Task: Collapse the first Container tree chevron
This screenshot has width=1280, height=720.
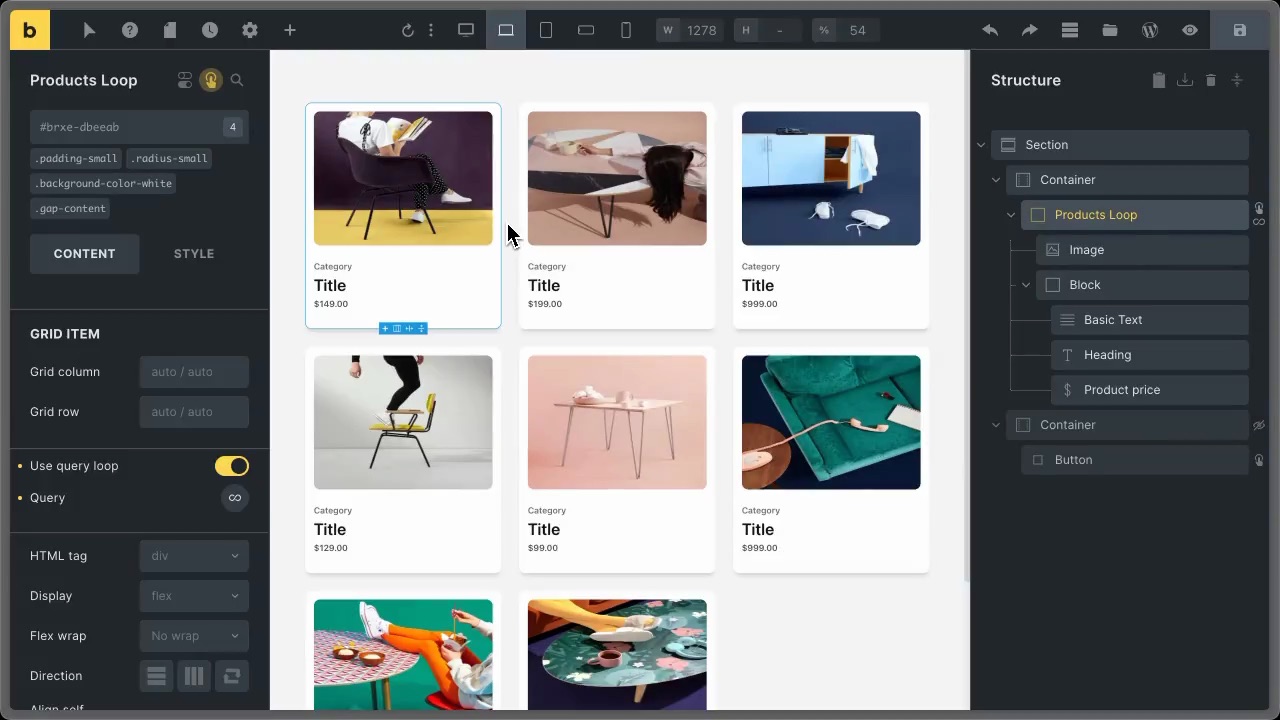Action: (x=996, y=180)
